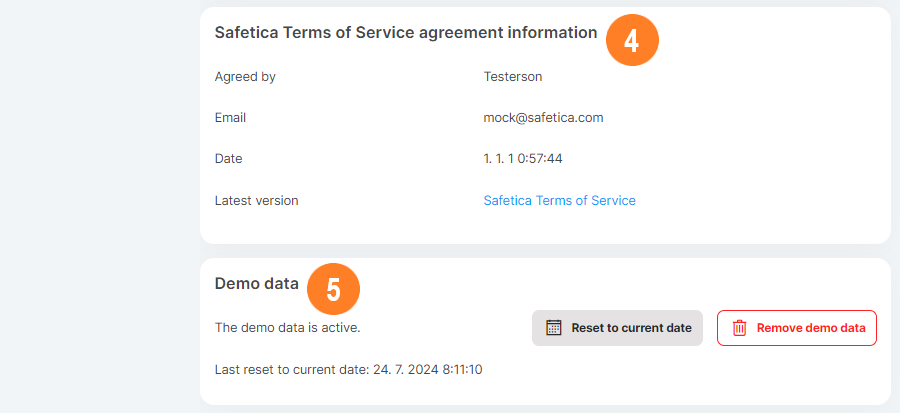The width and height of the screenshot is (900, 413).
Task: Click the Latest version label
Action: pyautogui.click(x=256, y=200)
